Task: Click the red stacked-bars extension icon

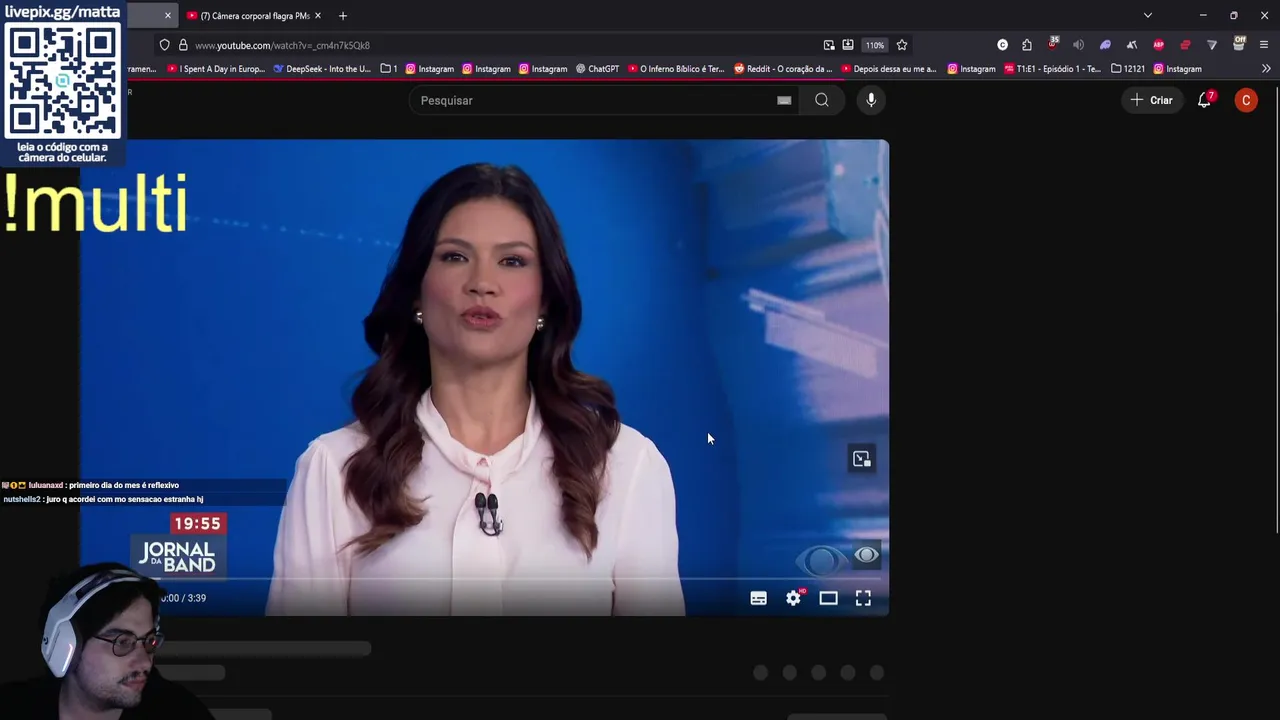Action: 1185,45
